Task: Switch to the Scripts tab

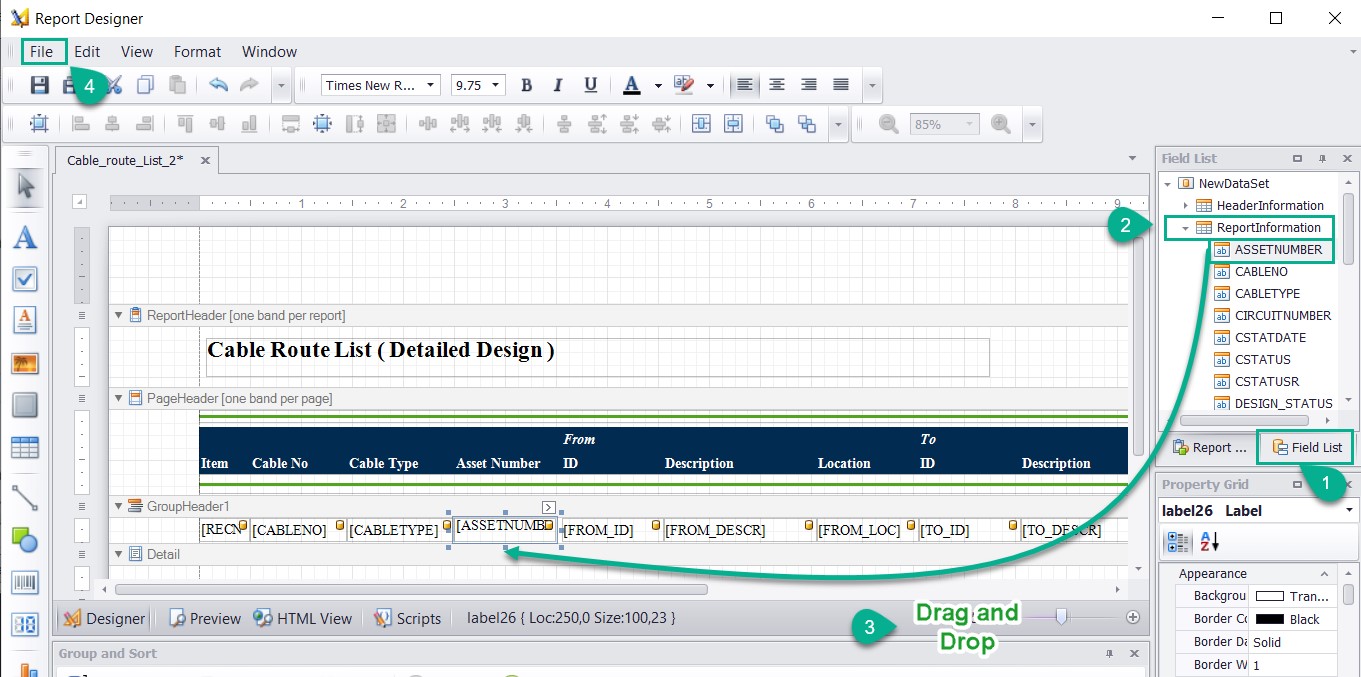Action: tap(408, 618)
